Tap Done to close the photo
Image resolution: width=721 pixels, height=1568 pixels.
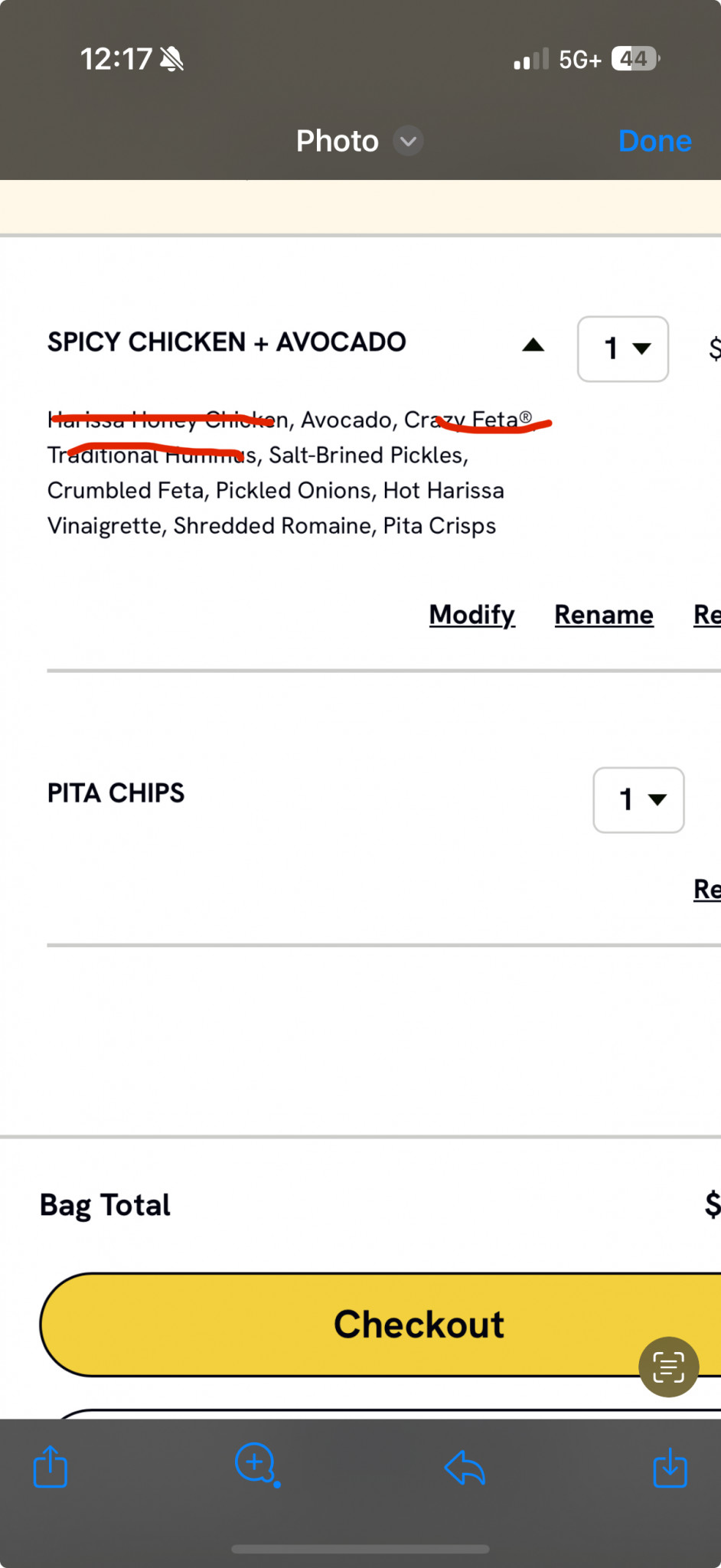click(x=655, y=141)
